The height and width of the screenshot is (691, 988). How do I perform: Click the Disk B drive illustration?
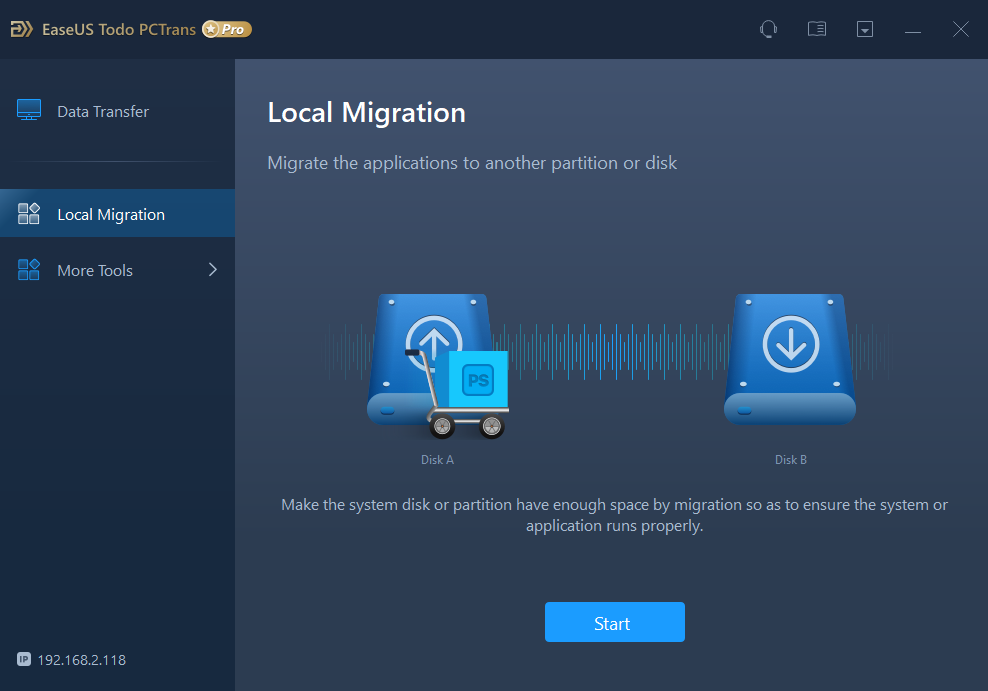tap(790, 359)
